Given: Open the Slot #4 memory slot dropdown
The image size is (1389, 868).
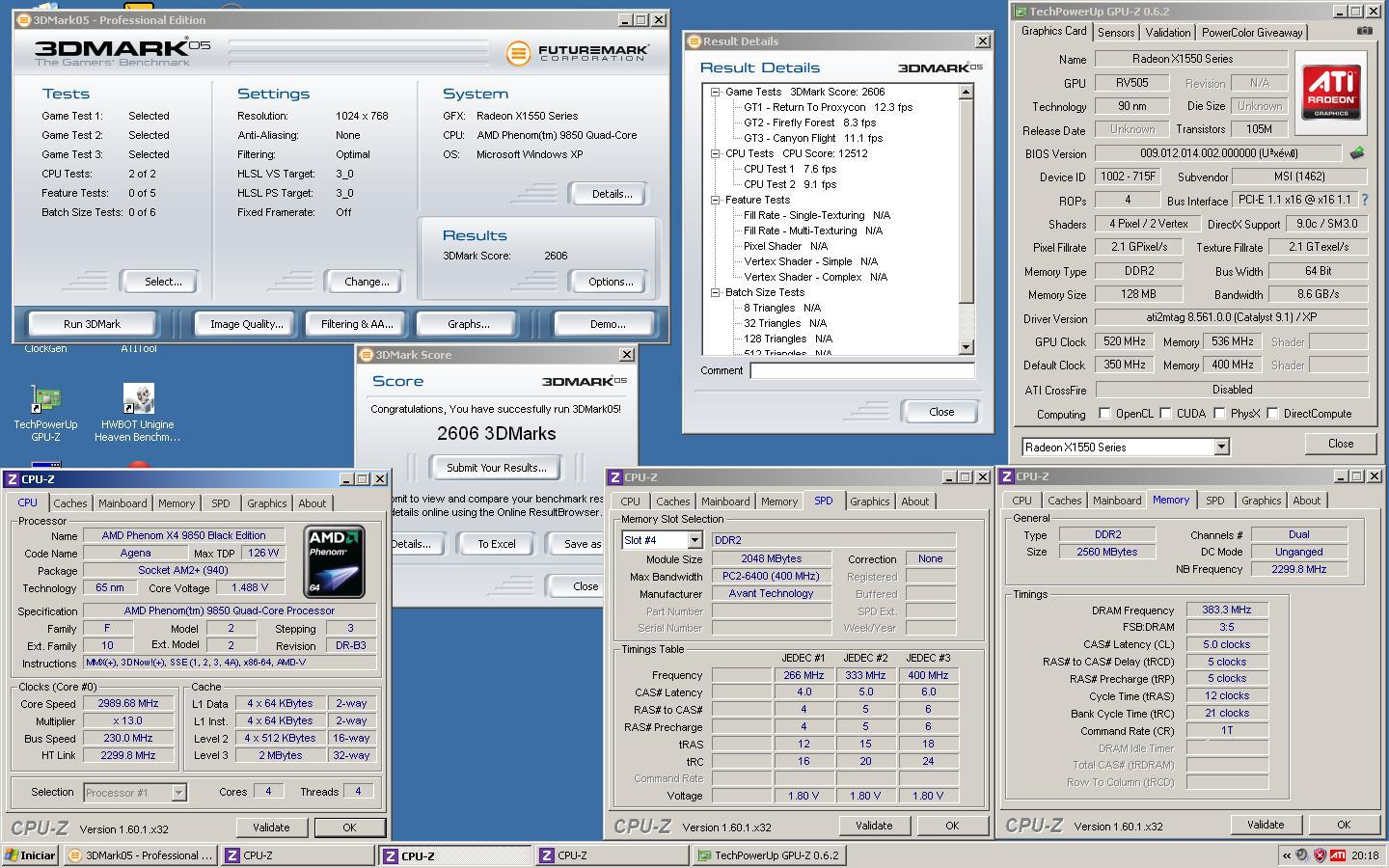Looking at the screenshot, I should coord(694,540).
